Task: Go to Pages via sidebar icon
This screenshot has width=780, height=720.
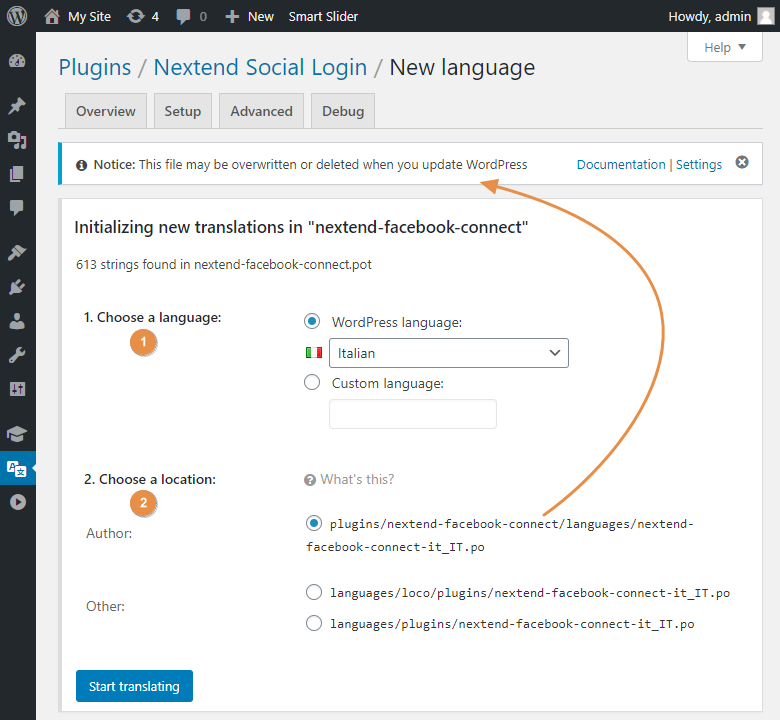Action: pyautogui.click(x=17, y=174)
